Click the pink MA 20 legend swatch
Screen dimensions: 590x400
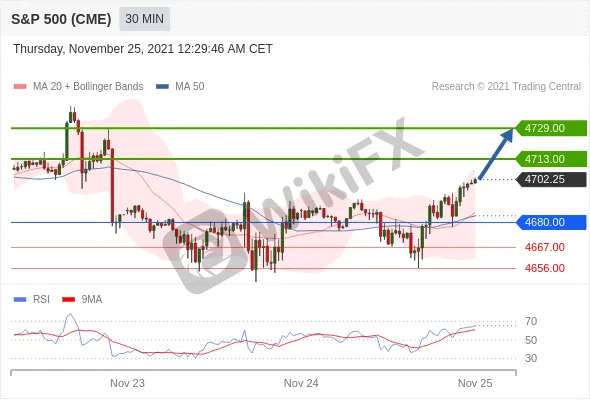(x=20, y=87)
